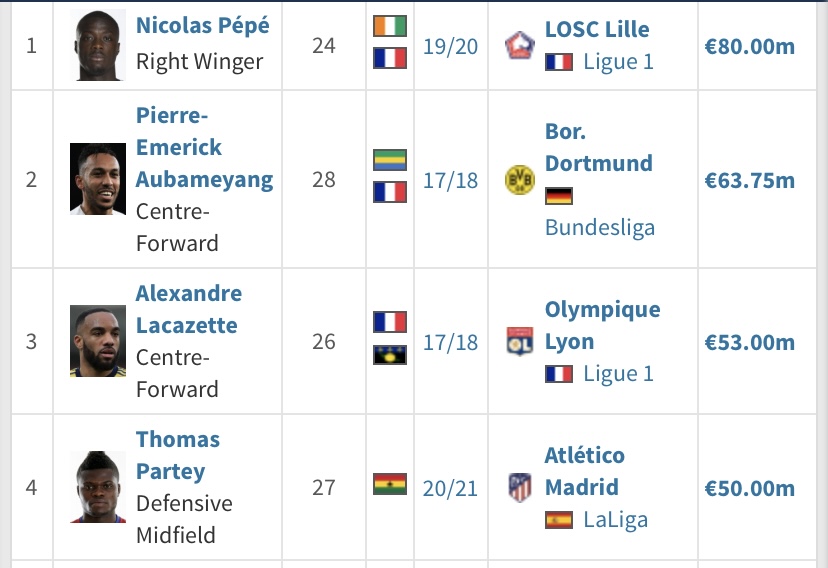Screen dimensions: 828x568
Task: Open Alexandre Lacazette's profile link
Action: click(188, 309)
